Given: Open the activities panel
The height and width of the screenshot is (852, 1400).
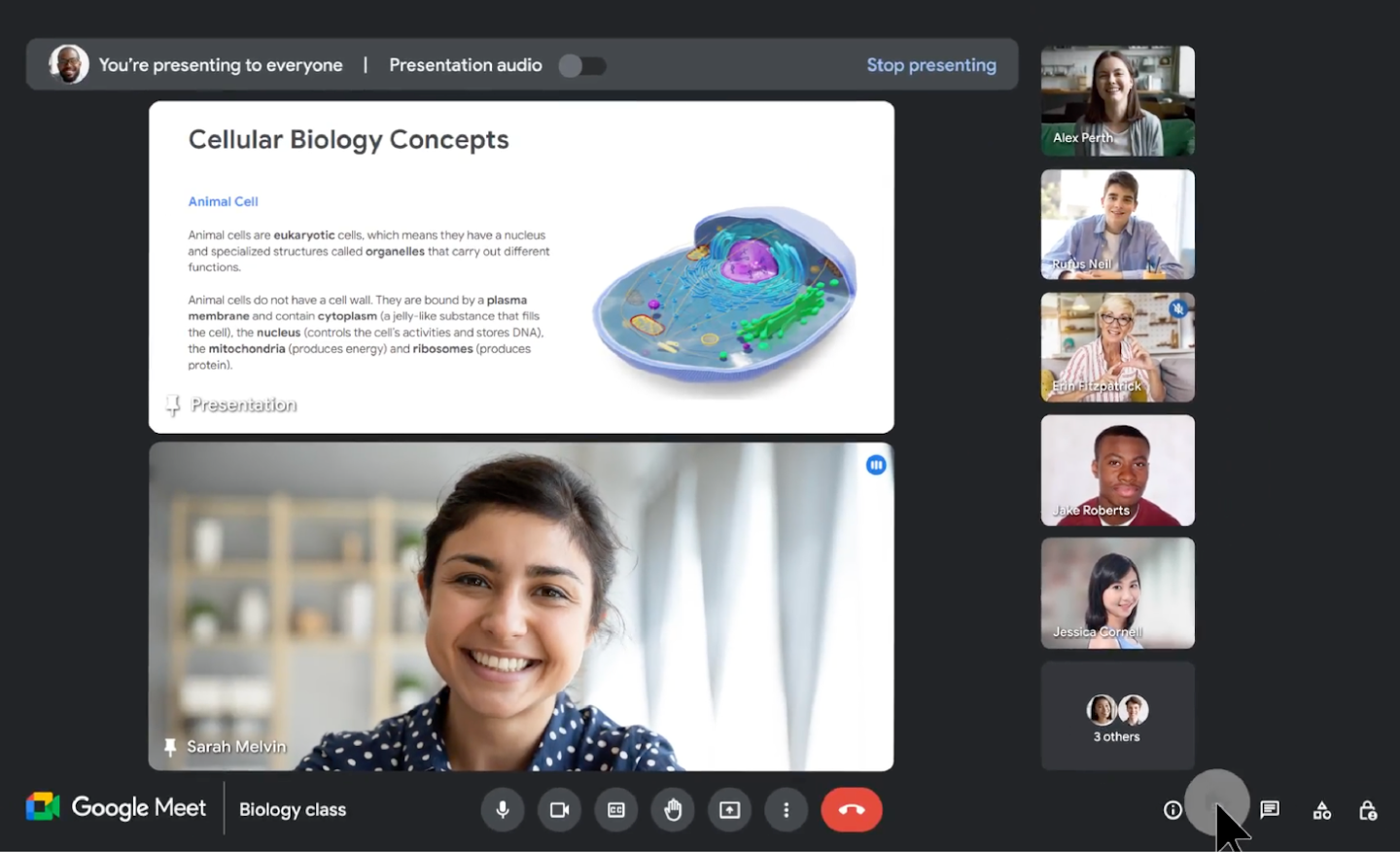Looking at the screenshot, I should (x=1321, y=809).
